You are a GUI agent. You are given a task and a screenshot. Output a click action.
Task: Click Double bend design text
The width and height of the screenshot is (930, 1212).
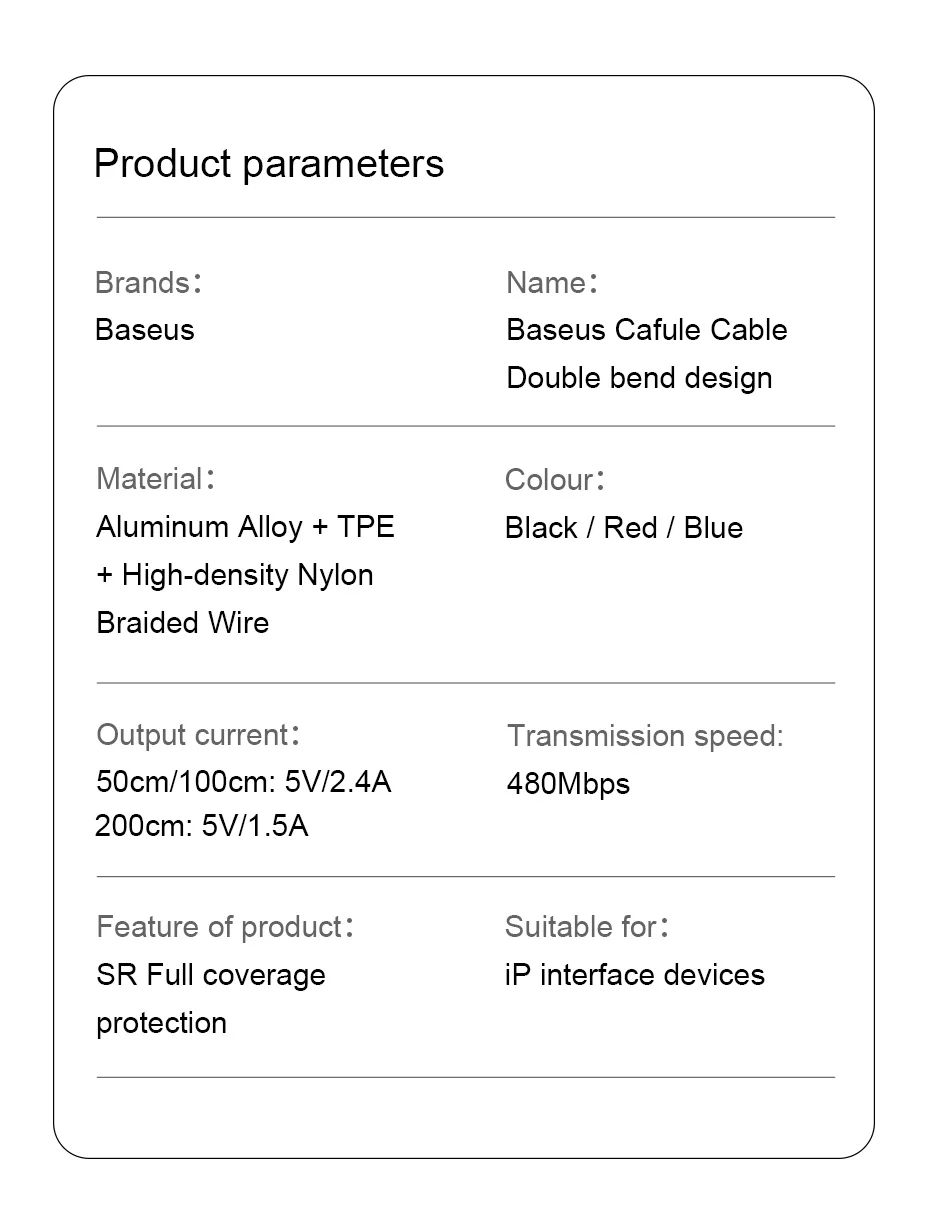(639, 378)
